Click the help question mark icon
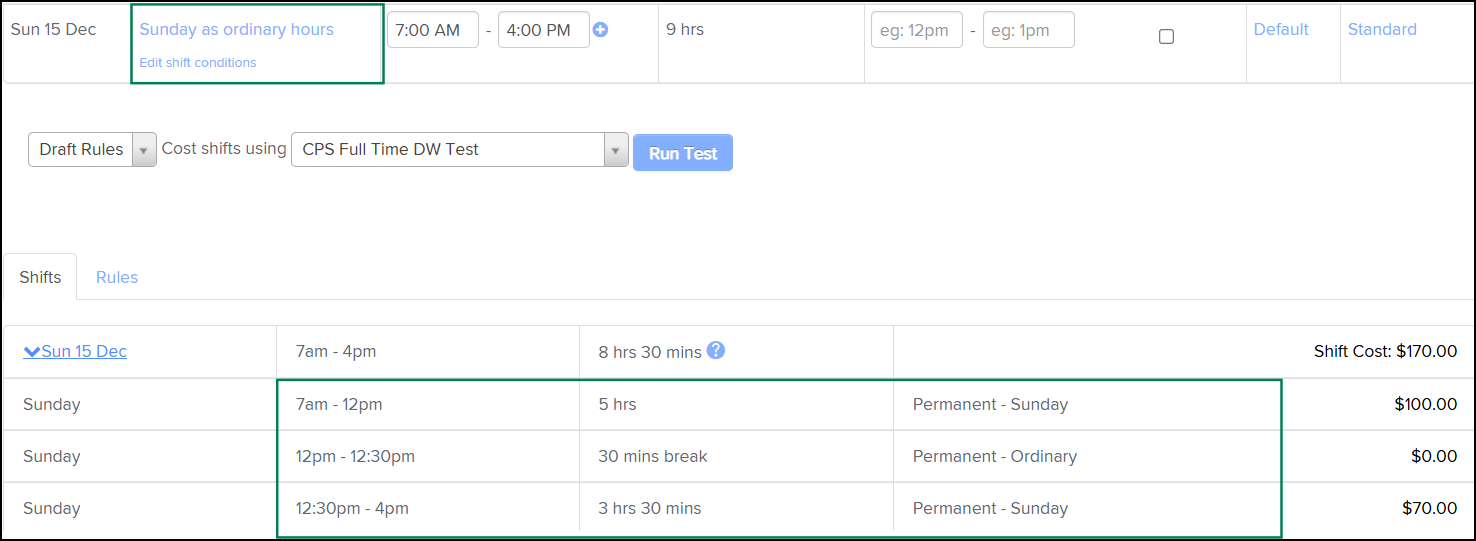 [x=715, y=350]
